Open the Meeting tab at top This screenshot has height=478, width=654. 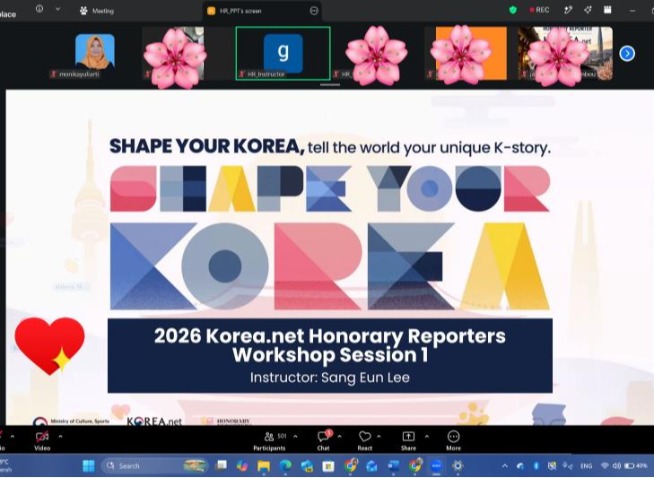(97, 11)
